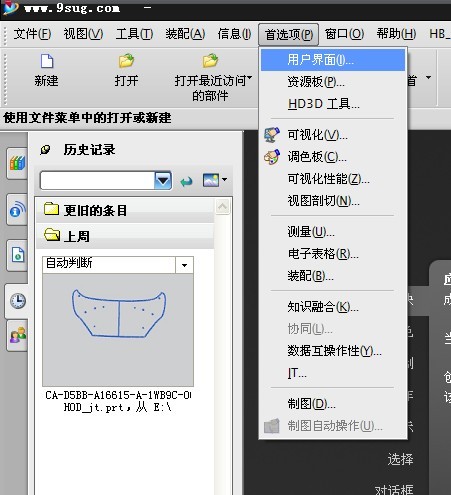Viewport: 451px width, 495px height.
Task: Click file name CA-D5BB-A16615-A-1WB9C-0 text
Action: point(118,395)
